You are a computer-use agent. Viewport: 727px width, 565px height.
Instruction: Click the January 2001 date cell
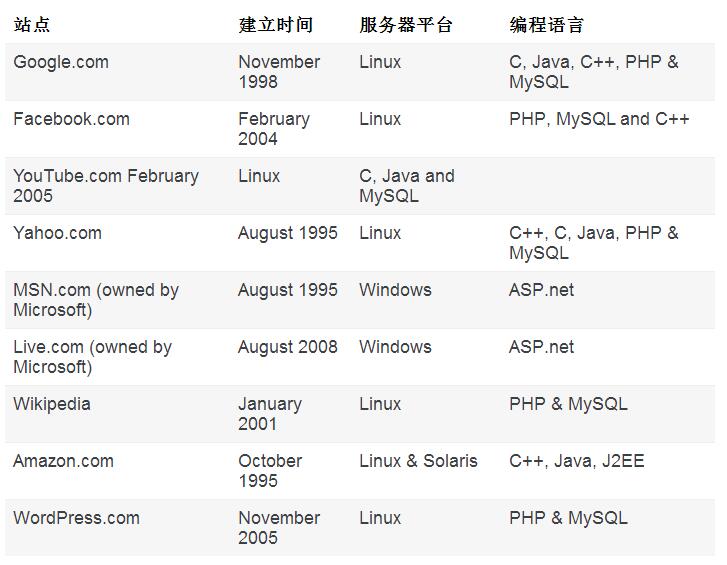(x=269, y=414)
